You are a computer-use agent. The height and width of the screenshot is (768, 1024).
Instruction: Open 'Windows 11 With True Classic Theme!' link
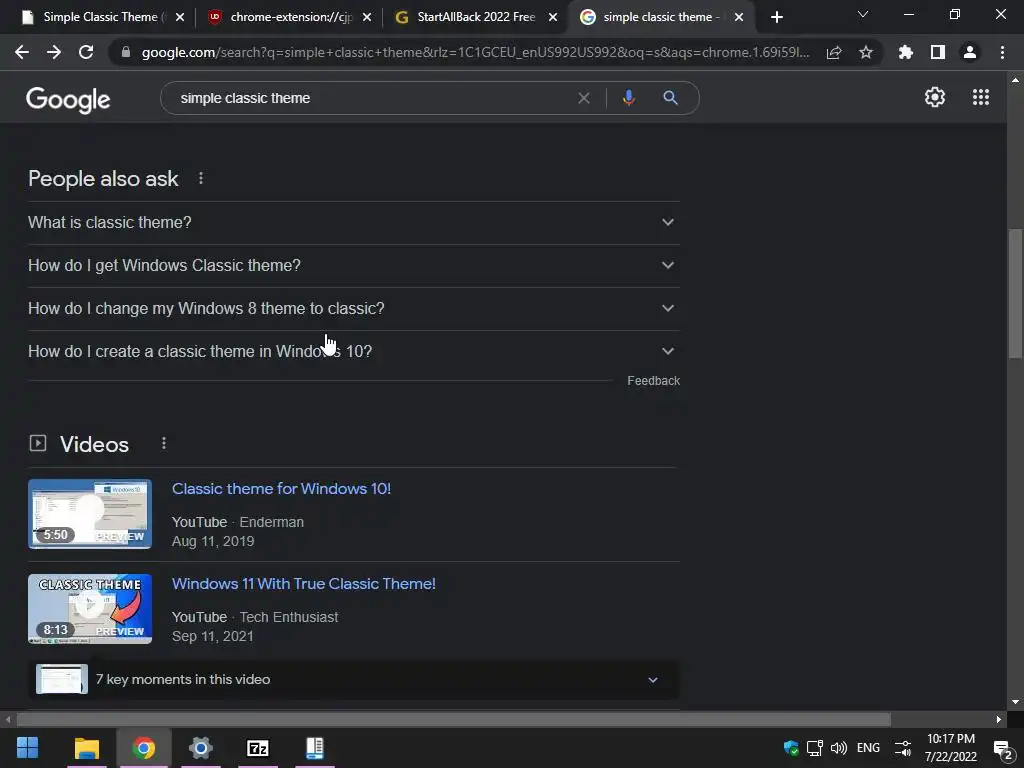coord(304,584)
